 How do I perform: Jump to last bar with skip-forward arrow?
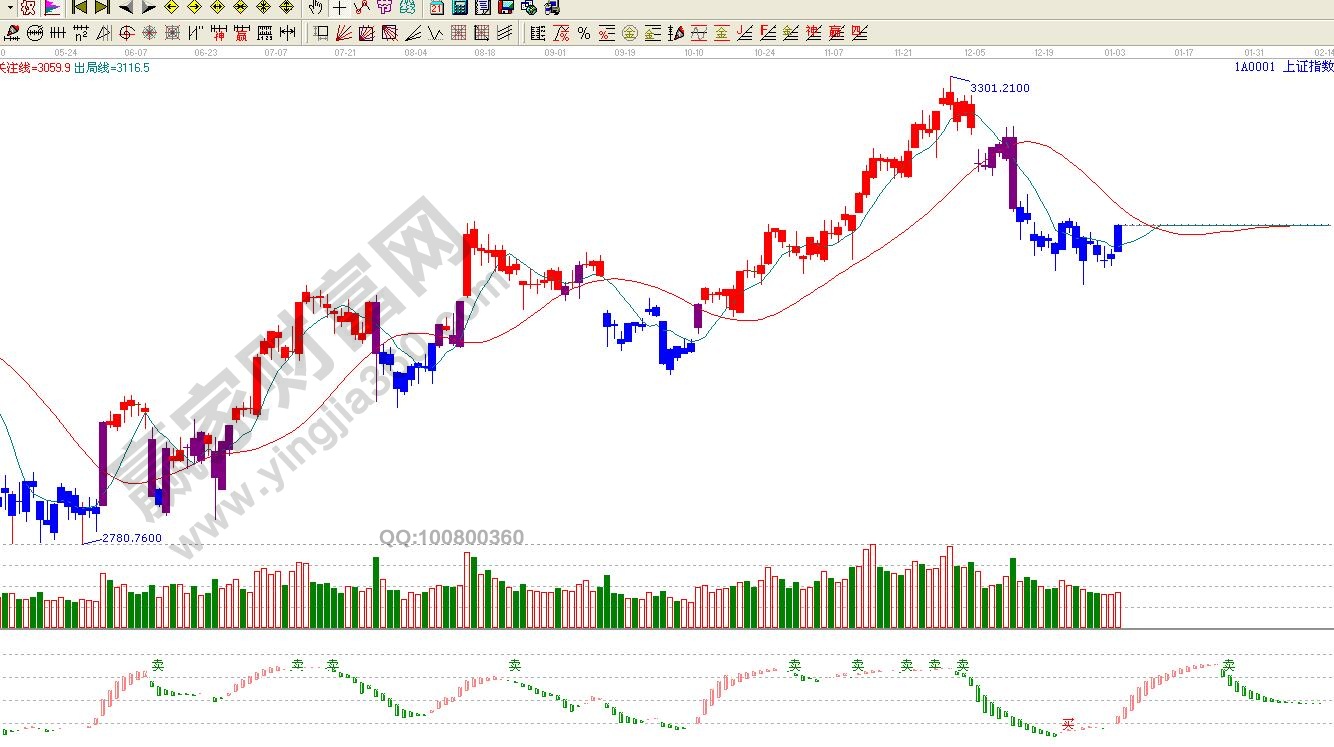point(101,8)
